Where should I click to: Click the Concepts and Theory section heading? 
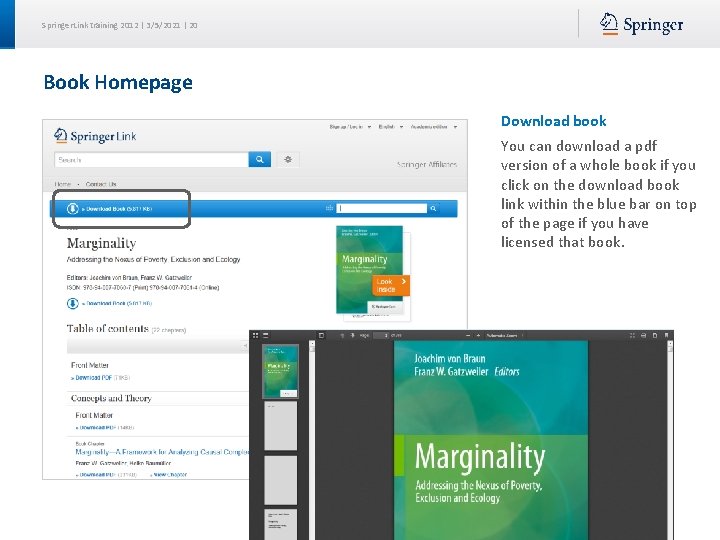(x=111, y=398)
